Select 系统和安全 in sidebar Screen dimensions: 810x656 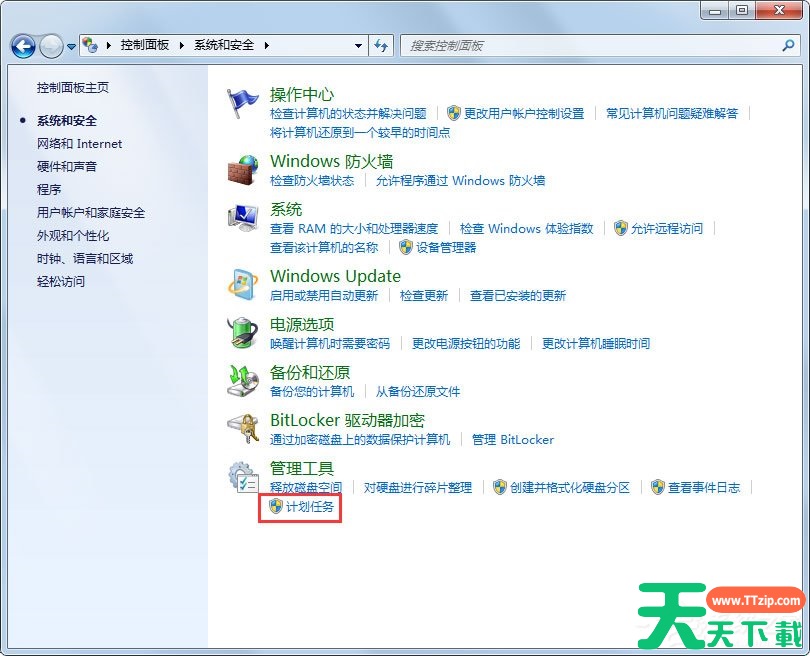67,121
